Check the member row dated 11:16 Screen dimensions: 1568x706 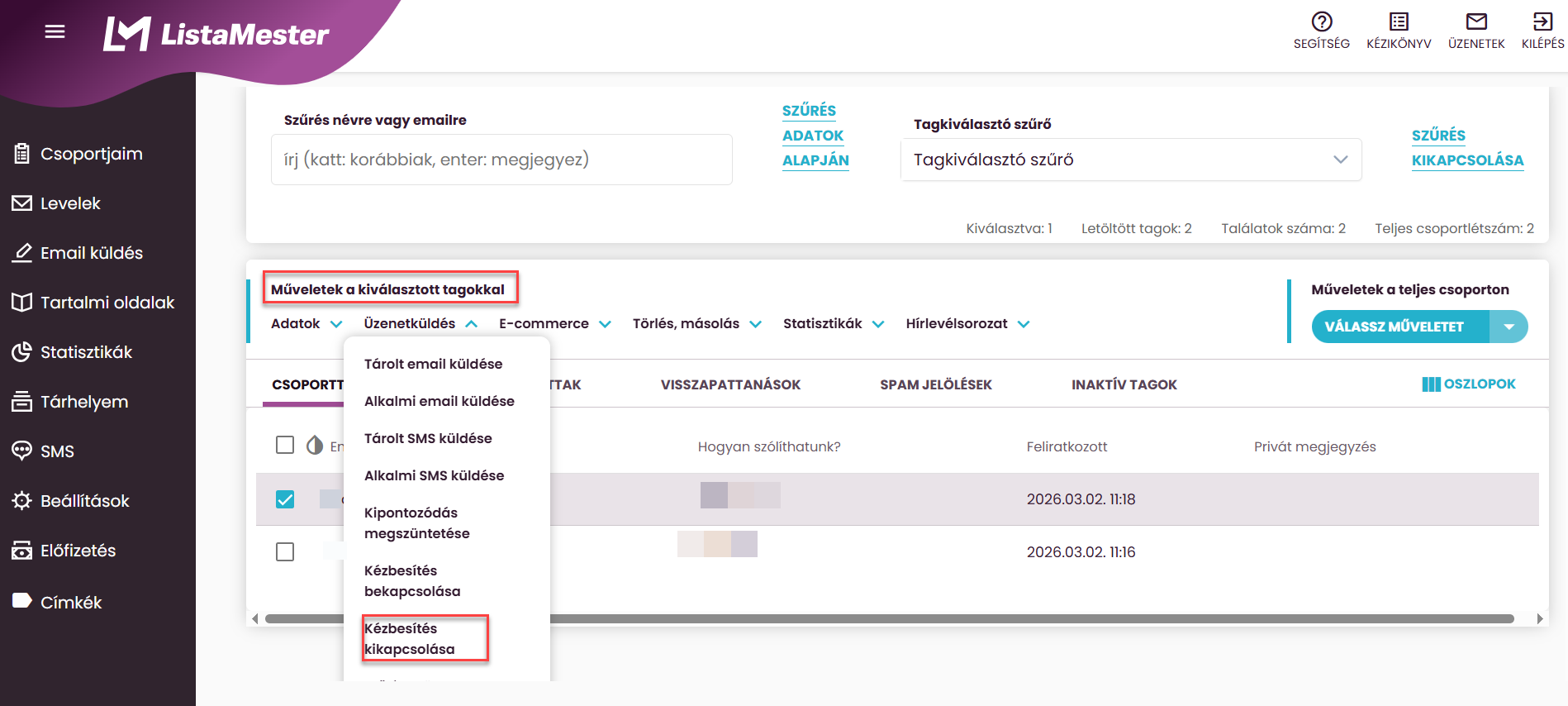coord(285,551)
